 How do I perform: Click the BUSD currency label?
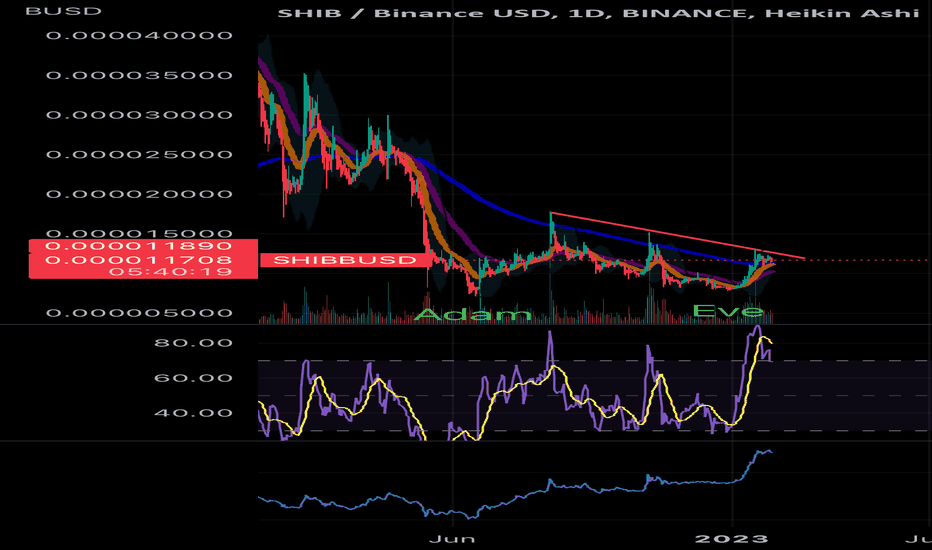tap(64, 11)
